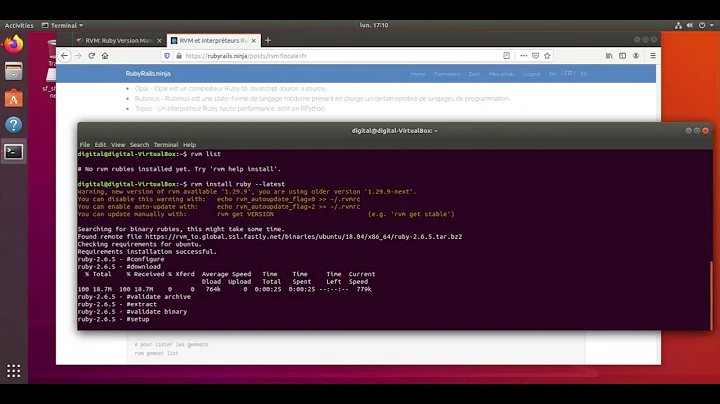
Task: Click 'Requirements installation successful.' line
Action: (x=147, y=252)
